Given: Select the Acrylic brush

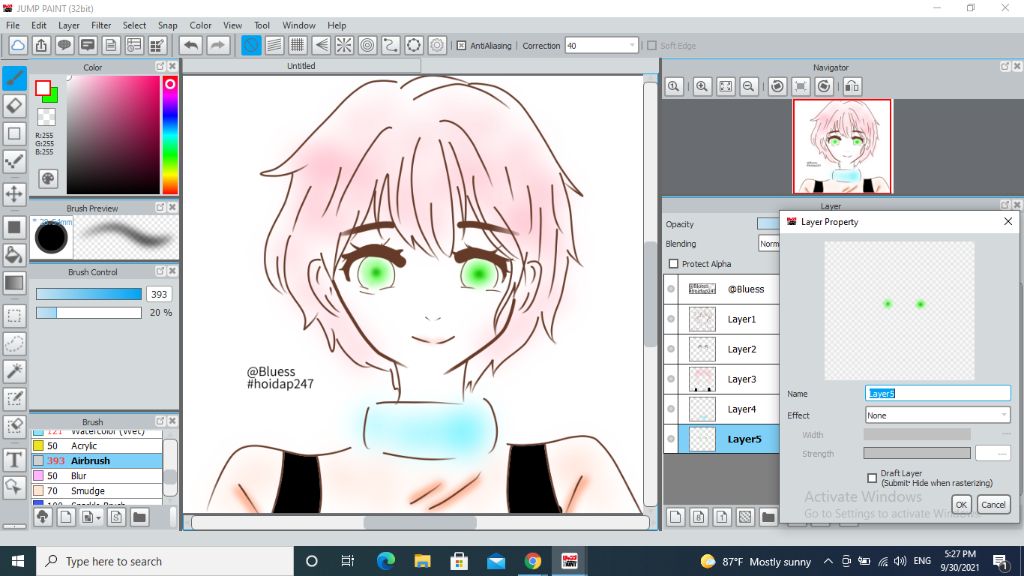Looking at the screenshot, I should tap(97, 445).
